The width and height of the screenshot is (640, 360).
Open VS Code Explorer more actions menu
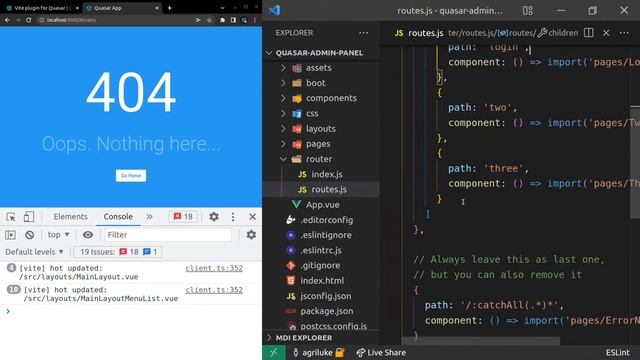[x=363, y=33]
